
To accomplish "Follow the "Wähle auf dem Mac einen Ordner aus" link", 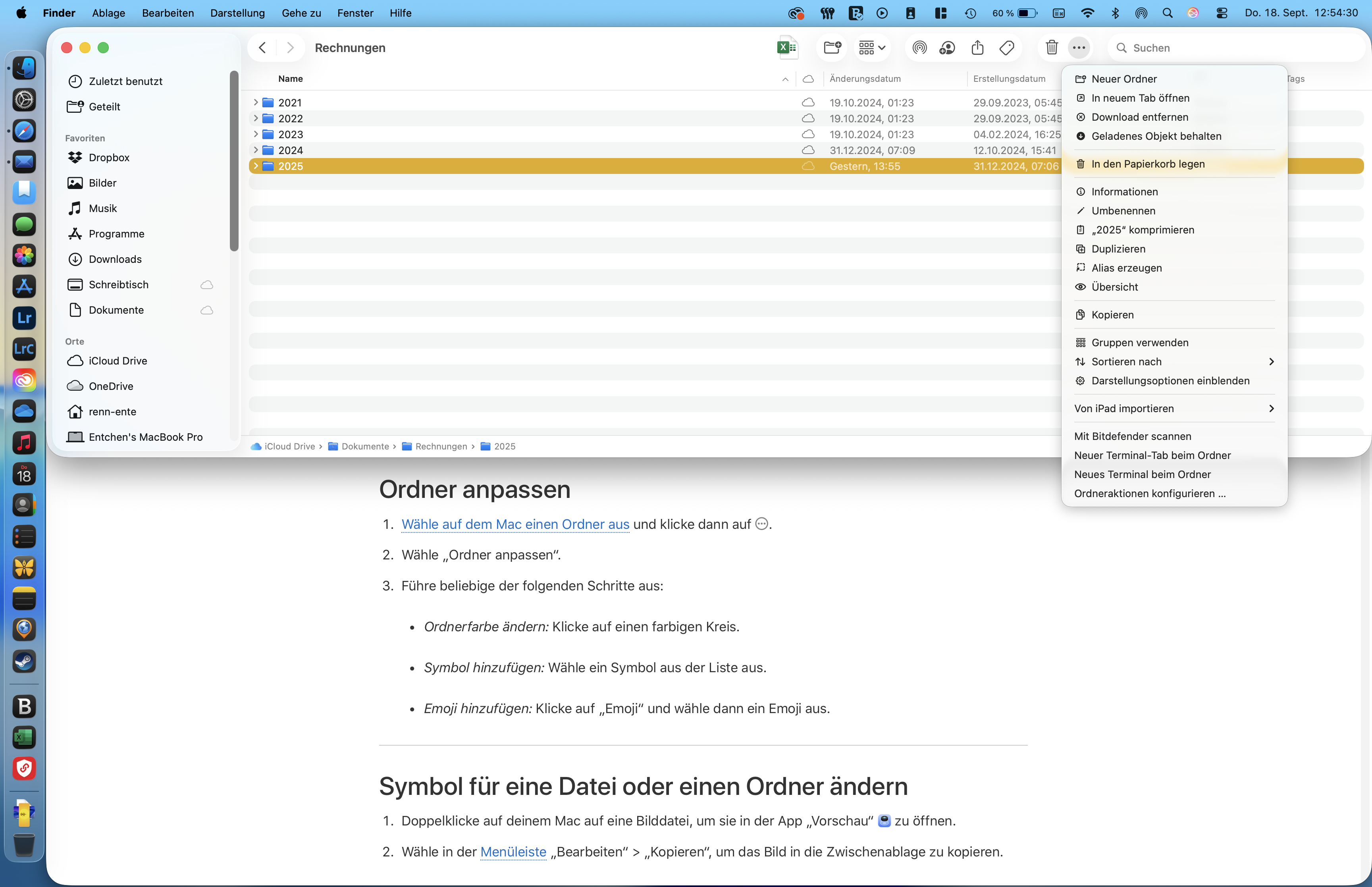I will point(515,524).
